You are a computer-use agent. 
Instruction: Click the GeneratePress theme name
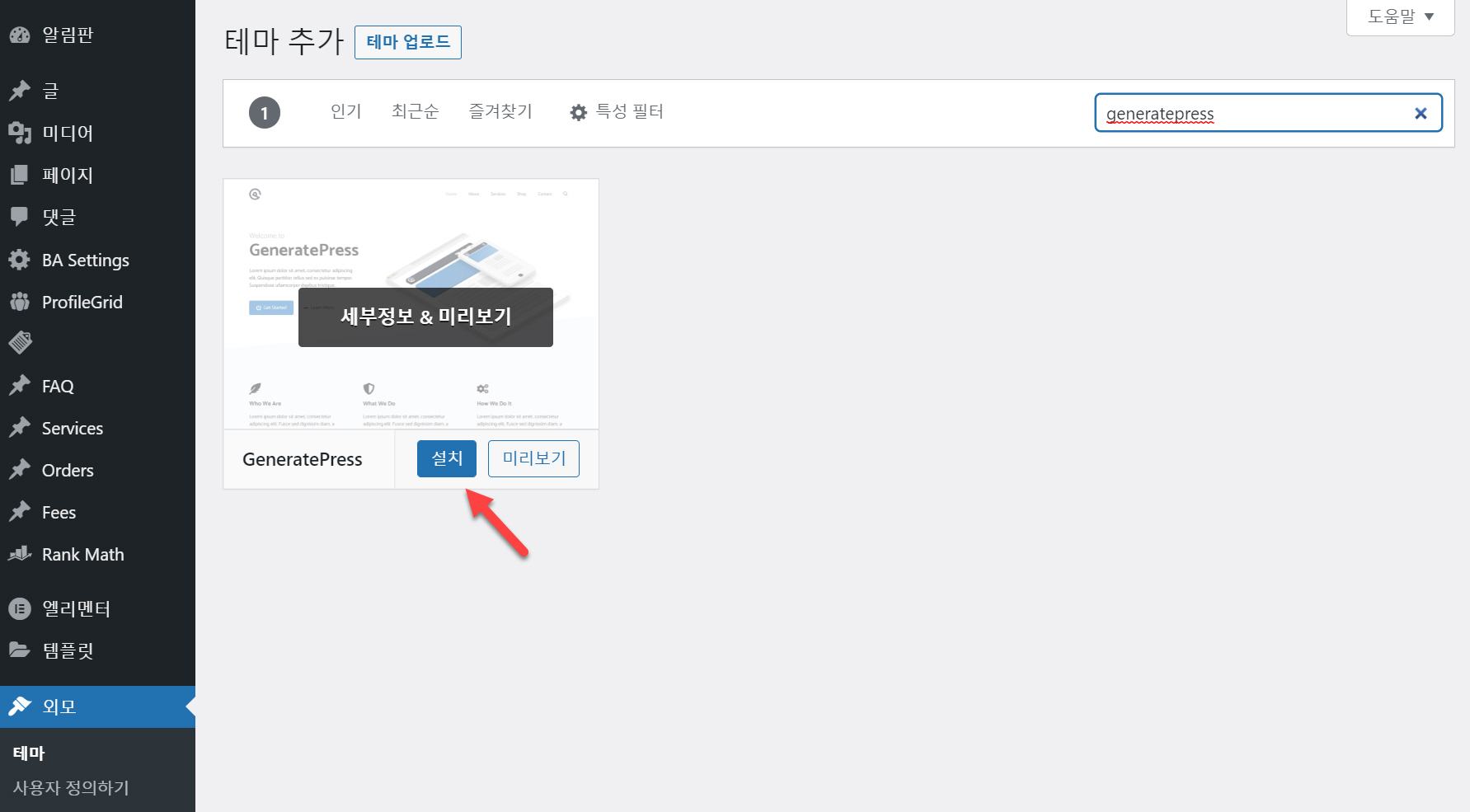[x=303, y=460]
